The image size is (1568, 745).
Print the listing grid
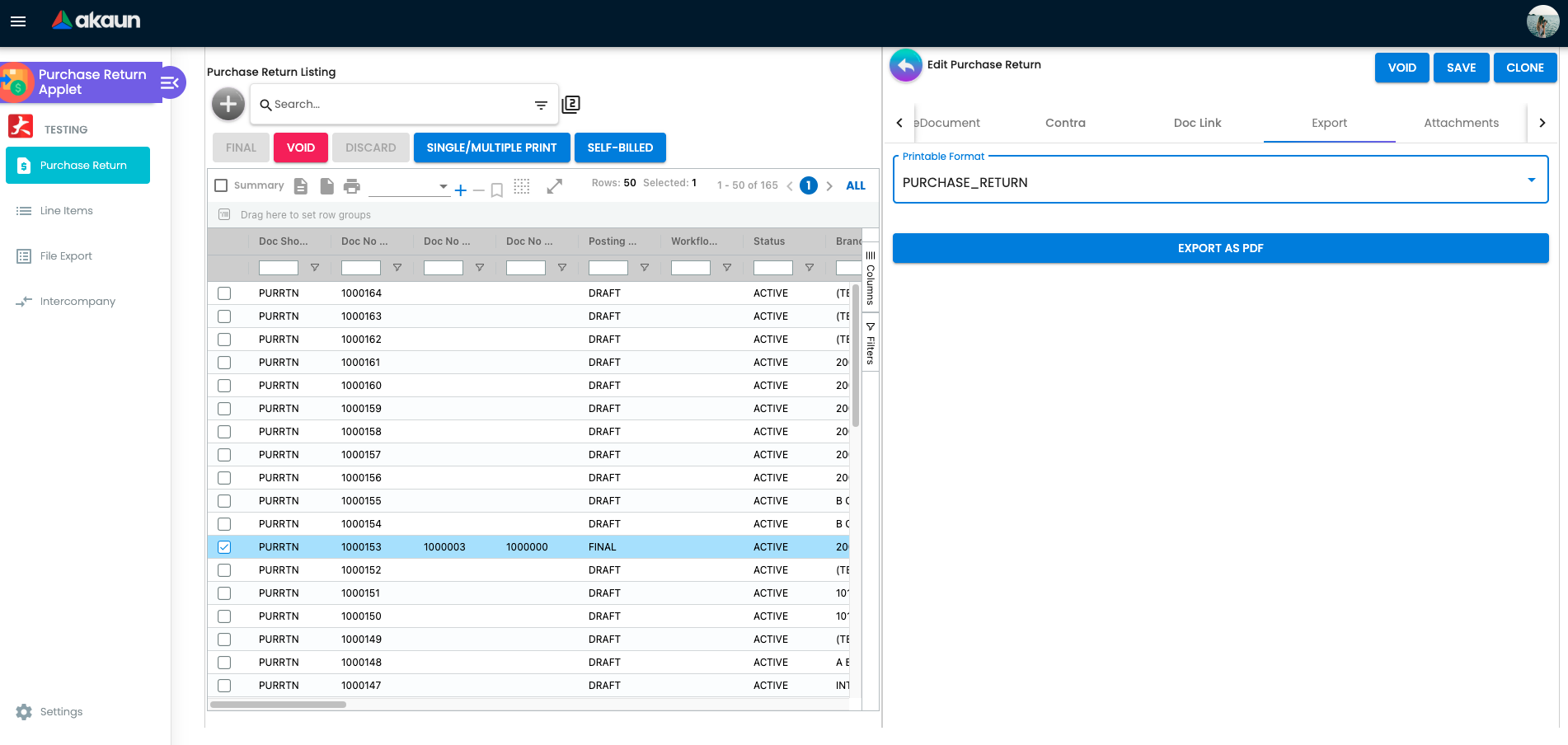tap(352, 186)
